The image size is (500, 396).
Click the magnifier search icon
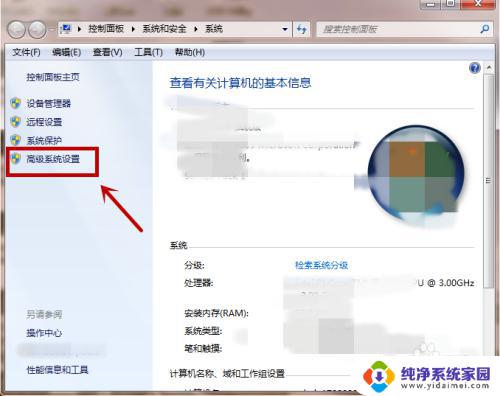(x=485, y=29)
